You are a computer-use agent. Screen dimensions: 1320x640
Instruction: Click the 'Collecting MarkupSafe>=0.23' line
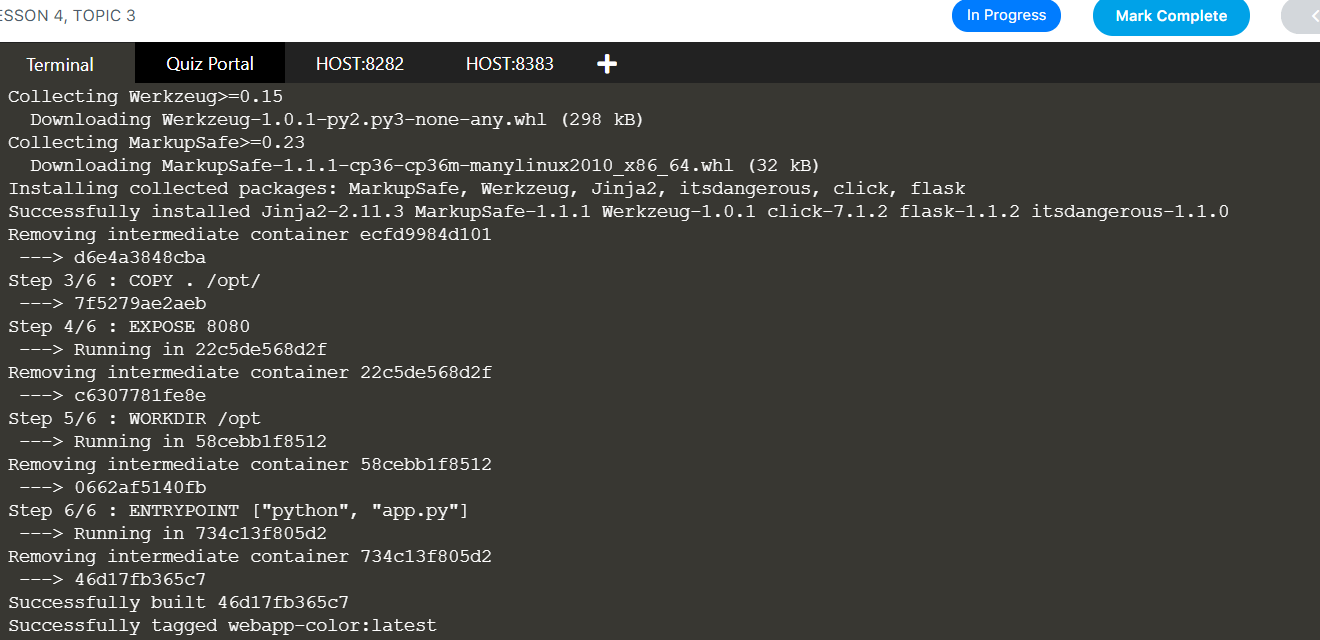(x=156, y=143)
